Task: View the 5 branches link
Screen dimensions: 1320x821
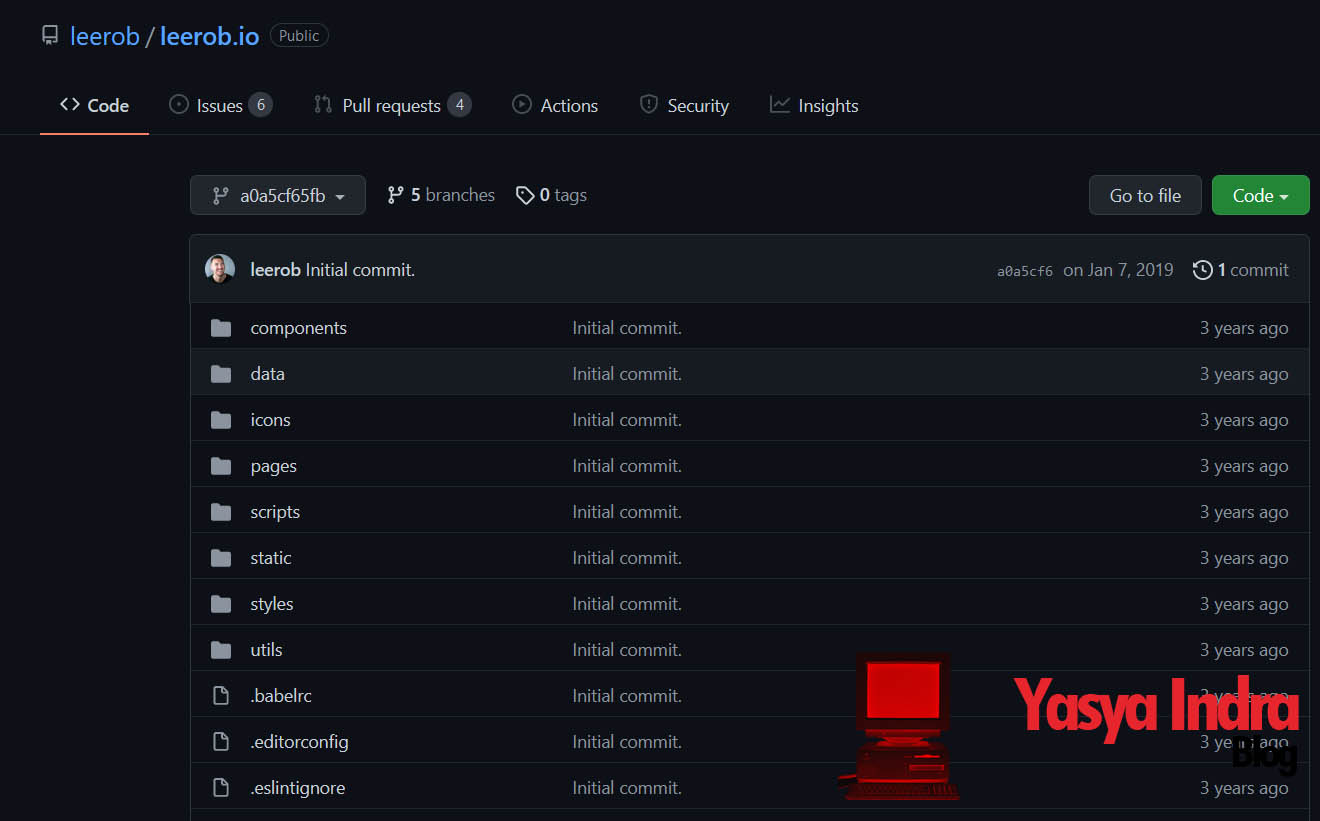Action: click(x=441, y=195)
